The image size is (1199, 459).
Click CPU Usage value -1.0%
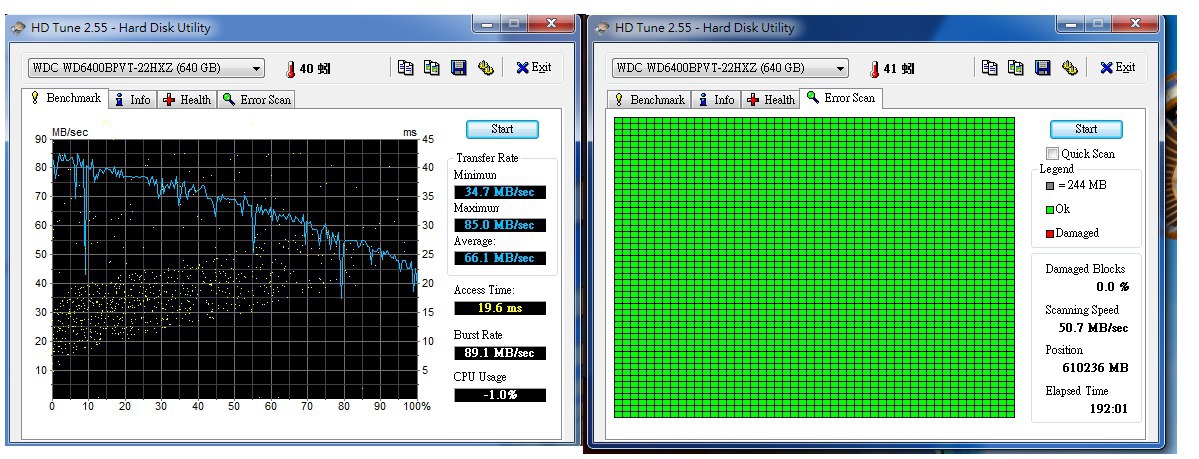[x=500, y=395]
